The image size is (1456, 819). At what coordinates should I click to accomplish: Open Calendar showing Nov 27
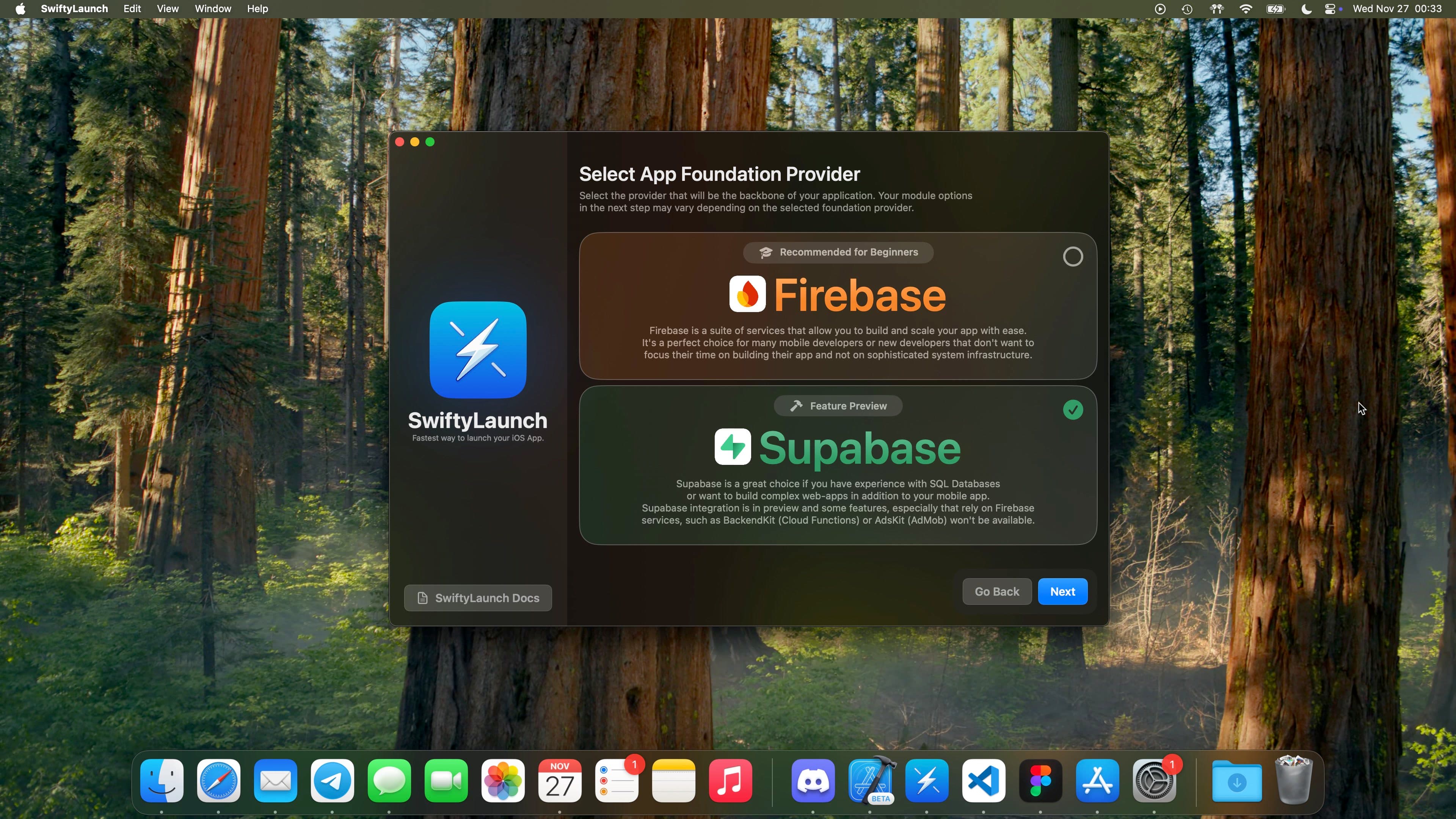(x=560, y=781)
